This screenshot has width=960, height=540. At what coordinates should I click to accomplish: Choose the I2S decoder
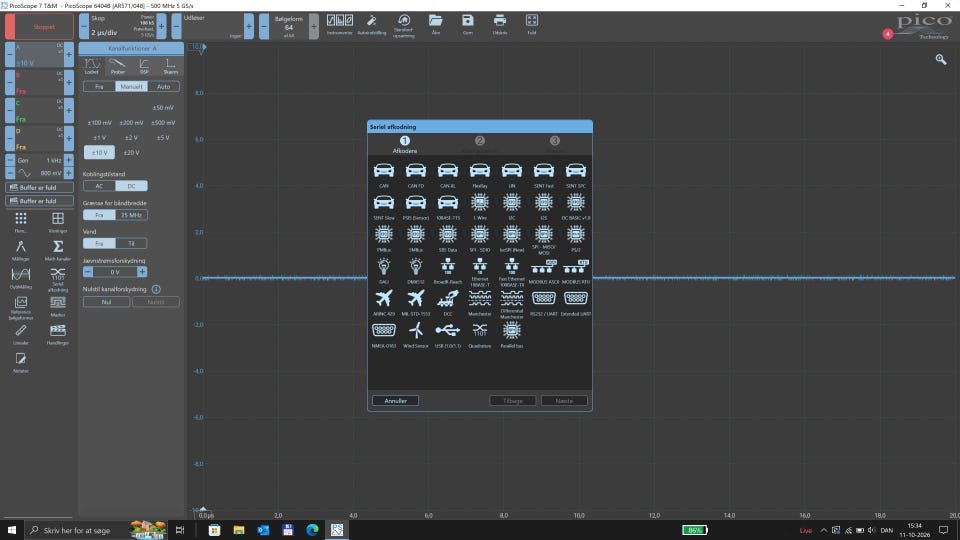(x=544, y=203)
